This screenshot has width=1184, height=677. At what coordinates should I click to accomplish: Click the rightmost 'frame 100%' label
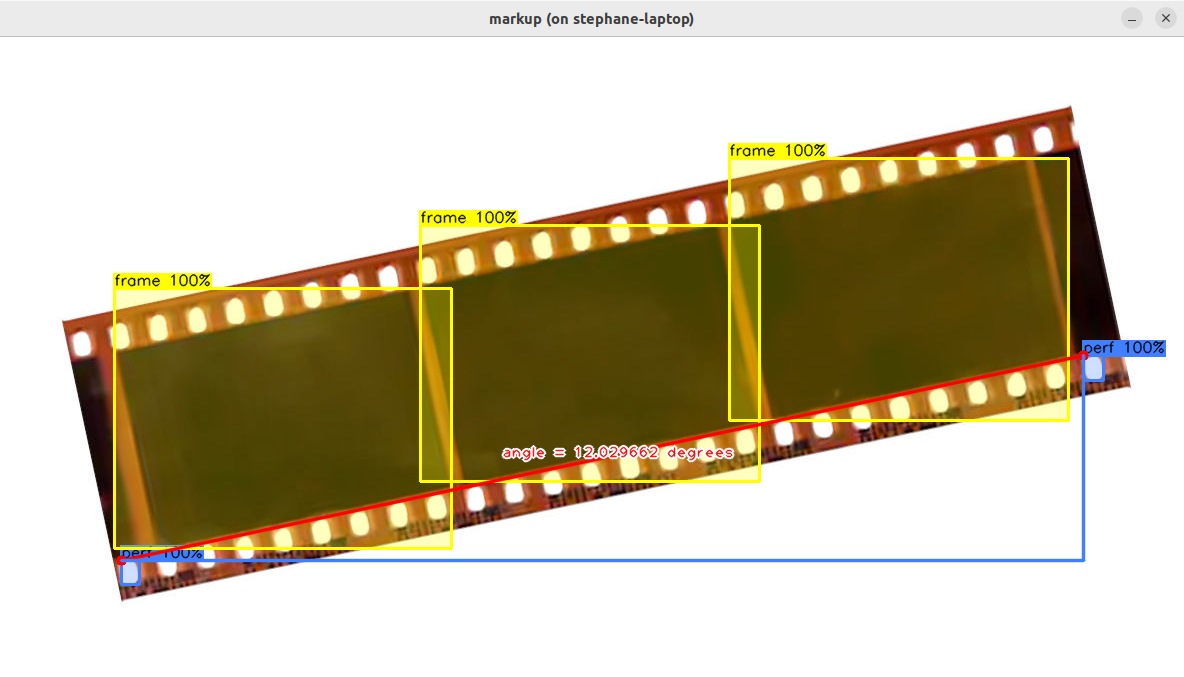[778, 151]
